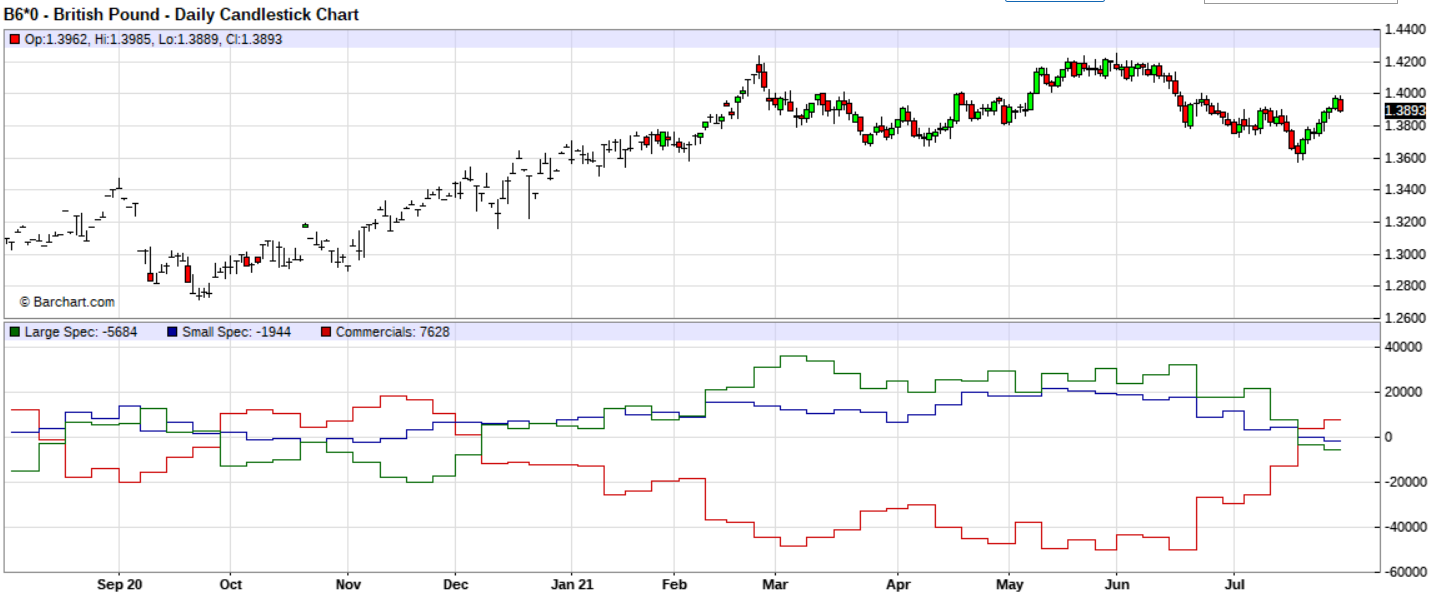Click the 'Oct' date axis label
This screenshot has width=1434, height=607.
tap(231, 585)
